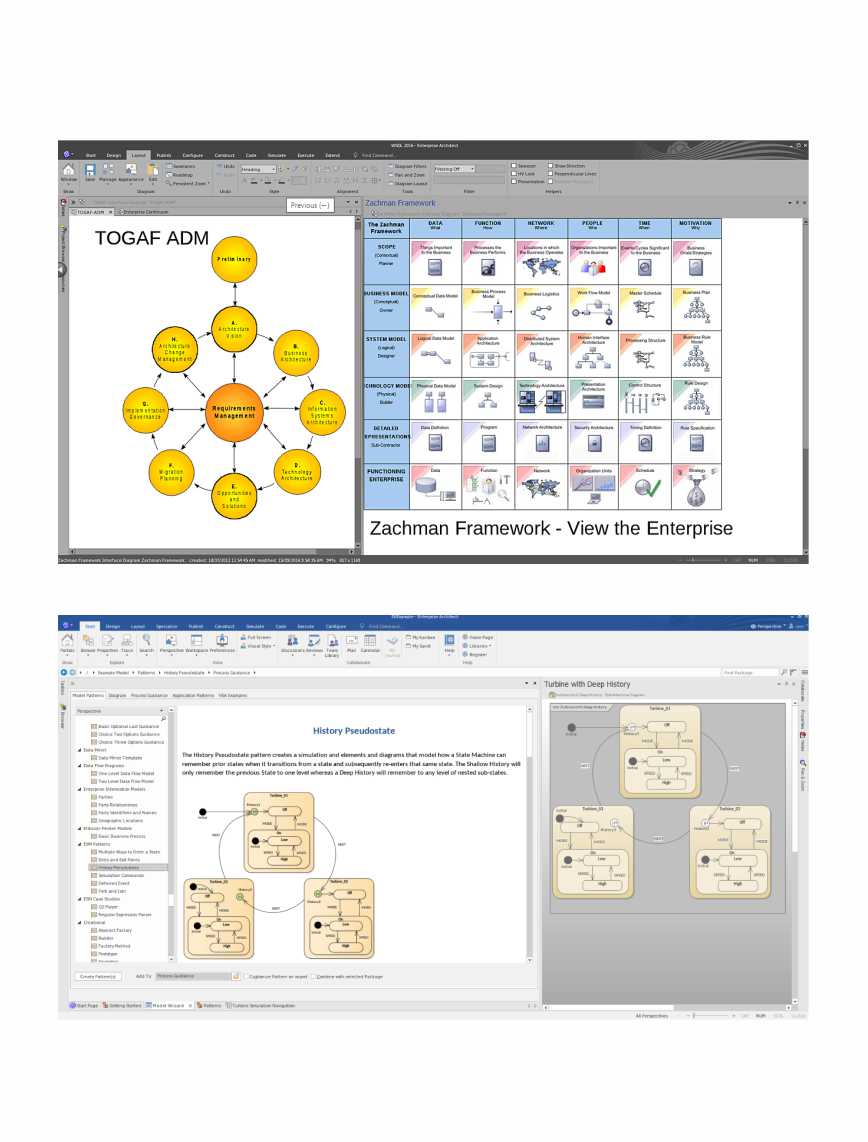Open the Visual Style dropdown
The image size is (868, 1142).
click(x=259, y=646)
